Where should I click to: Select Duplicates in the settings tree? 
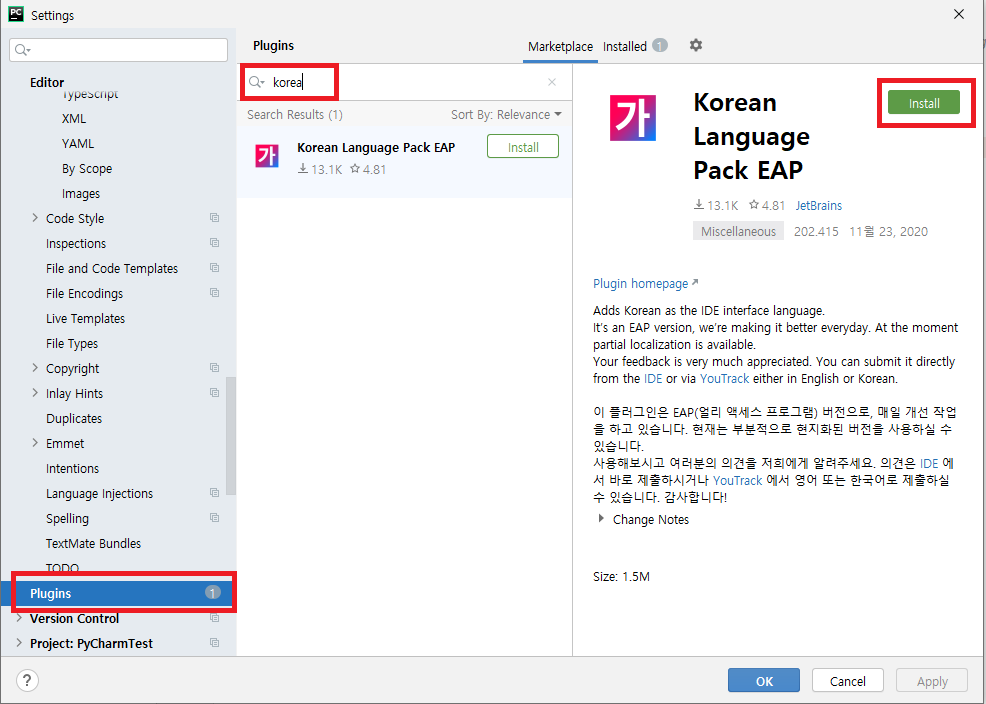click(x=74, y=419)
